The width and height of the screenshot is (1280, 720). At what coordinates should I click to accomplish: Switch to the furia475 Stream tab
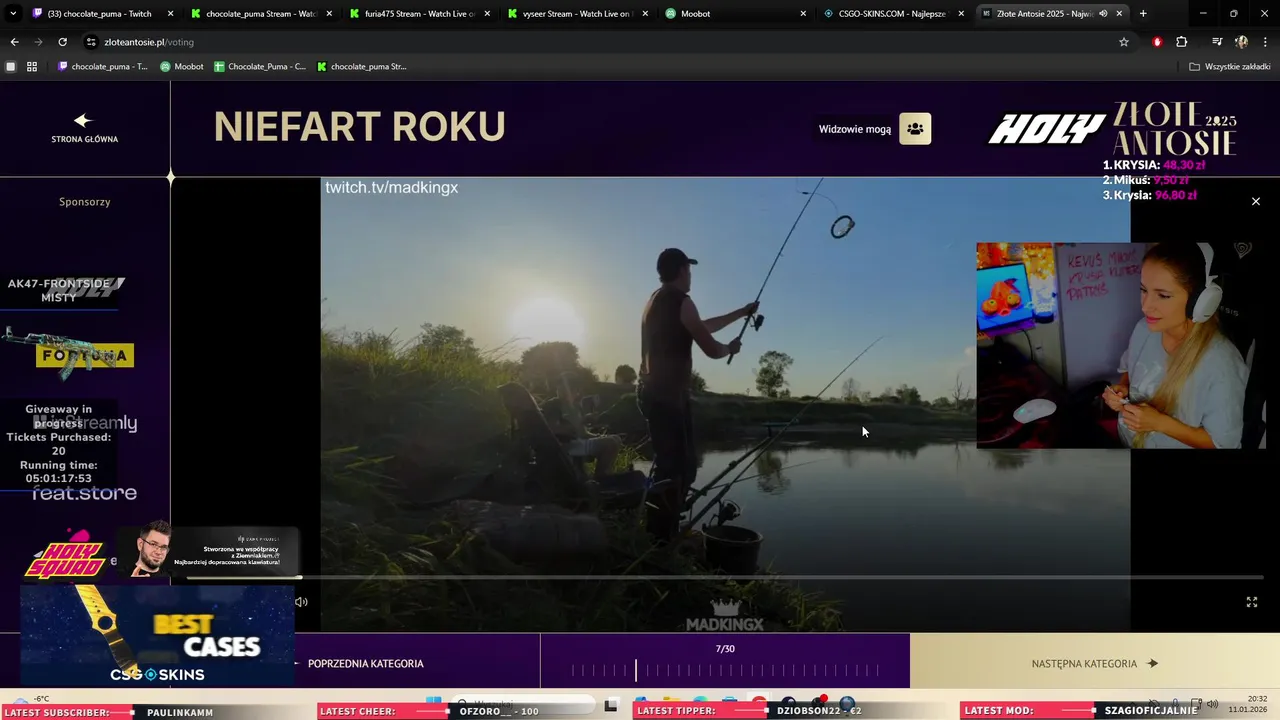[x=419, y=14]
